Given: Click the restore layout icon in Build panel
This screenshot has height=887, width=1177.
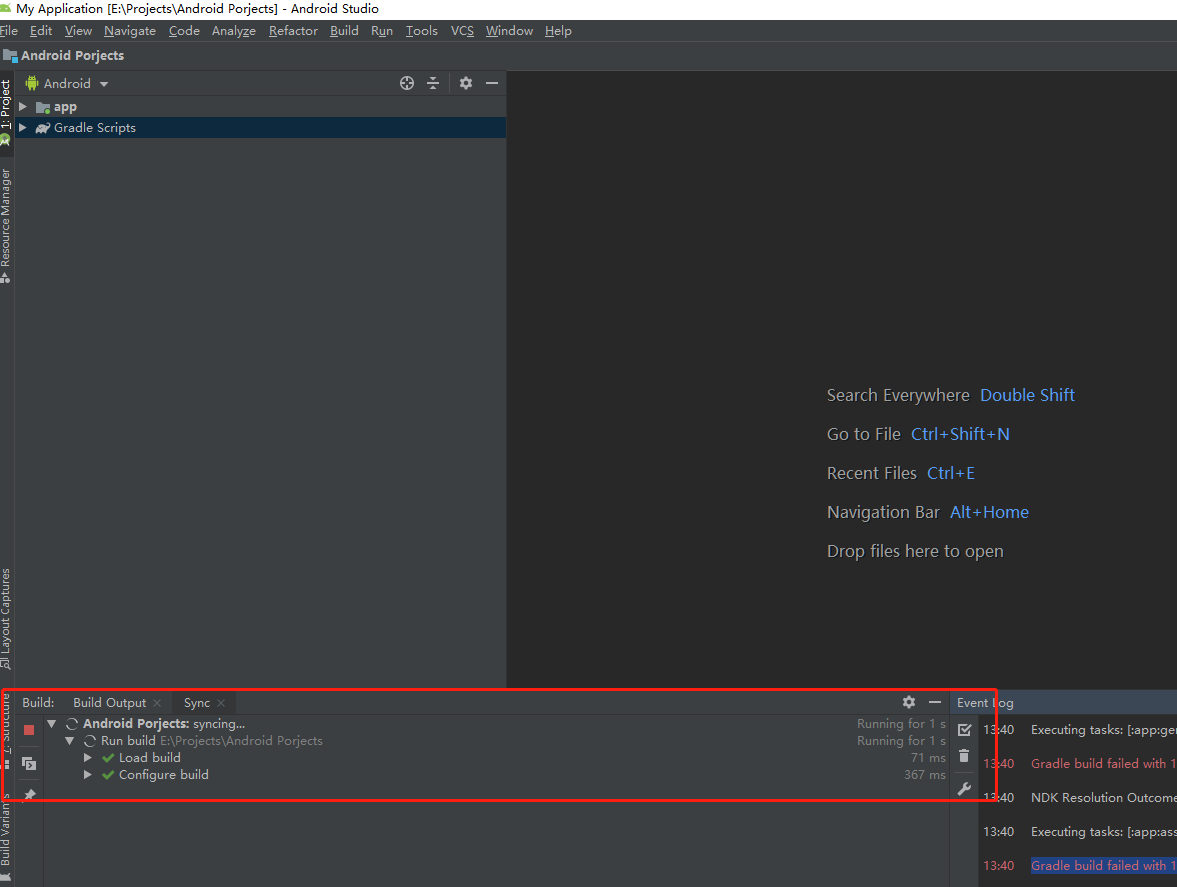Looking at the screenshot, I should (x=29, y=764).
